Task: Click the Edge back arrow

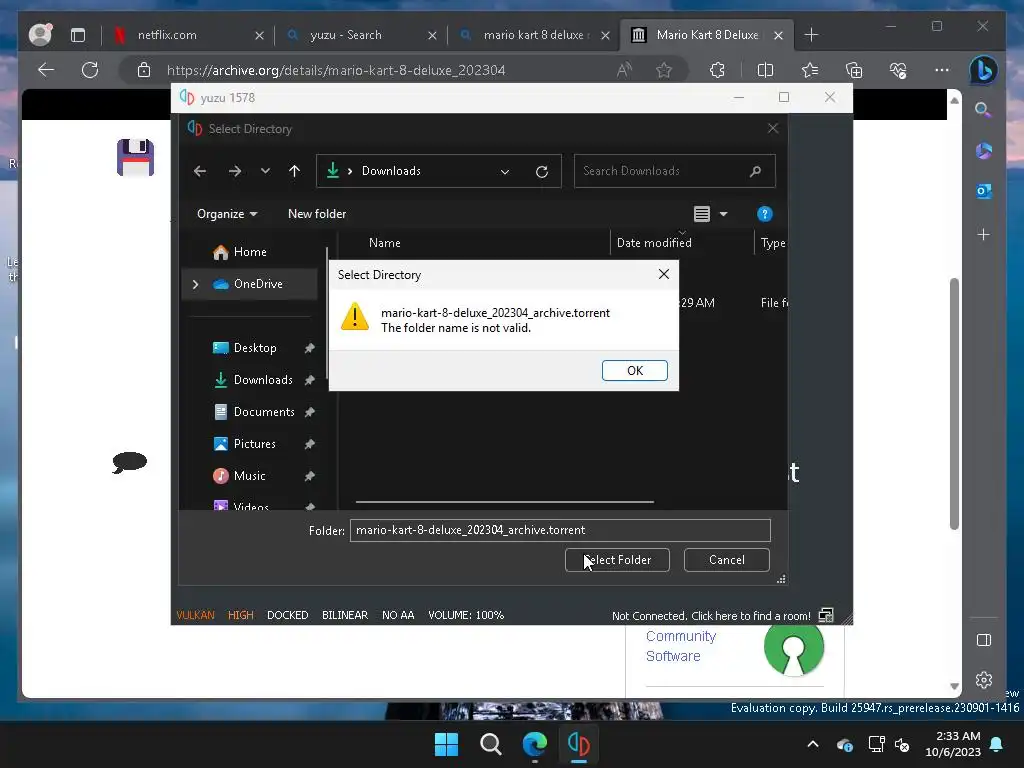Action: tap(46, 70)
